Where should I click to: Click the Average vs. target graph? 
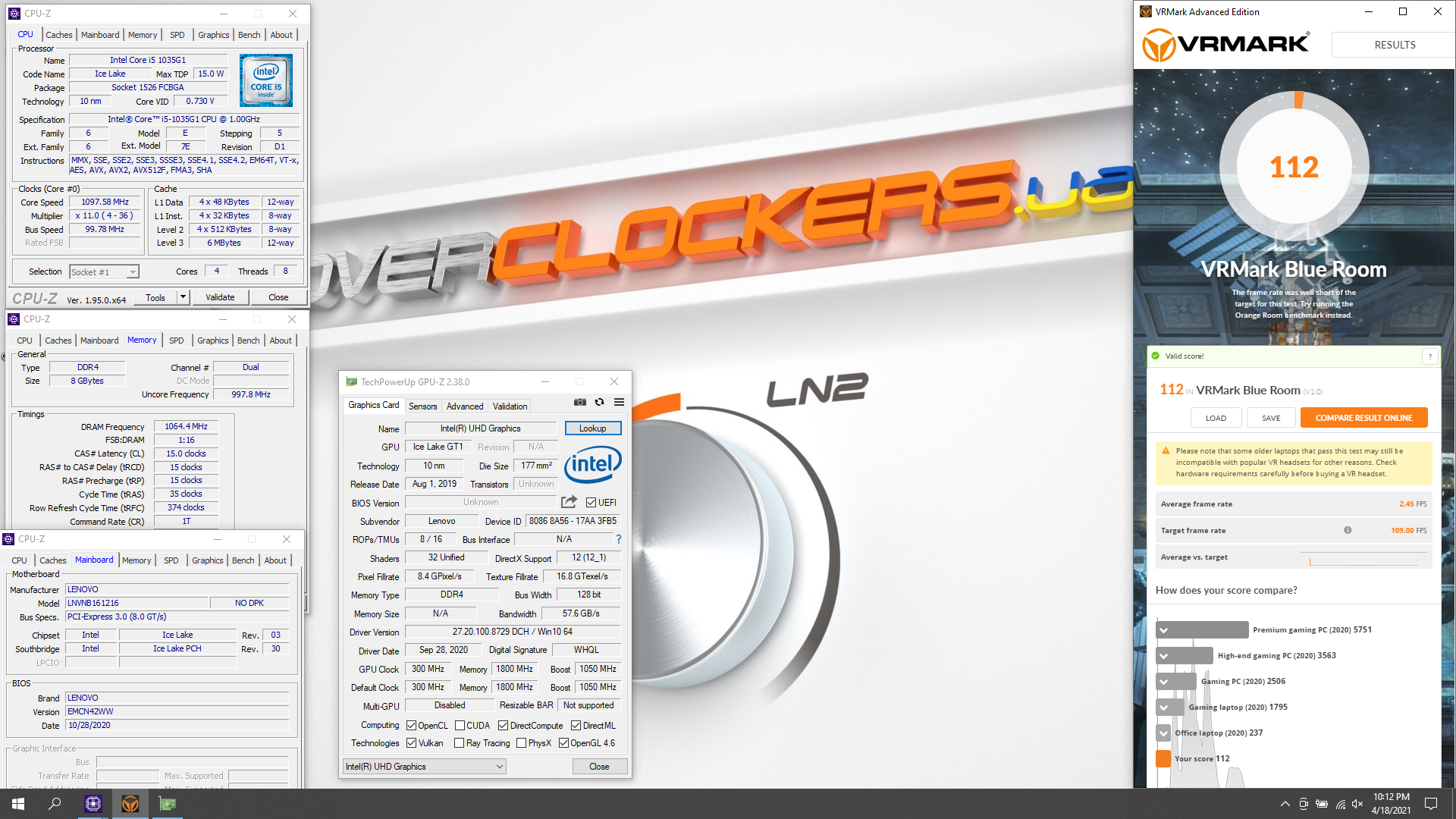click(1363, 558)
